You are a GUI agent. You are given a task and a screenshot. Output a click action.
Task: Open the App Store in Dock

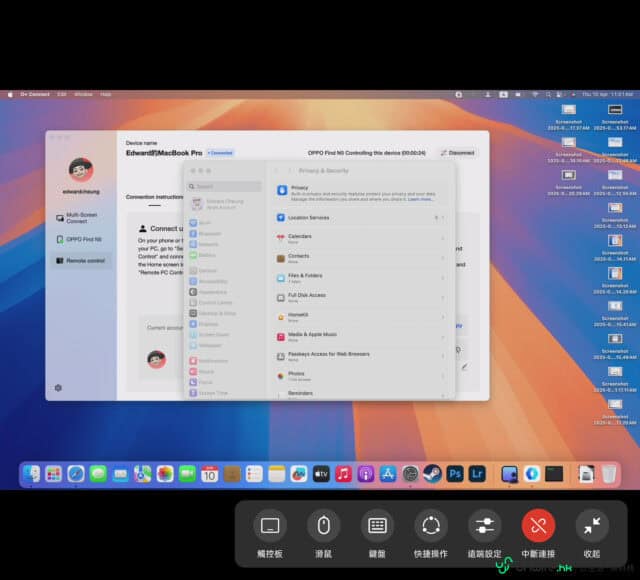[388, 474]
